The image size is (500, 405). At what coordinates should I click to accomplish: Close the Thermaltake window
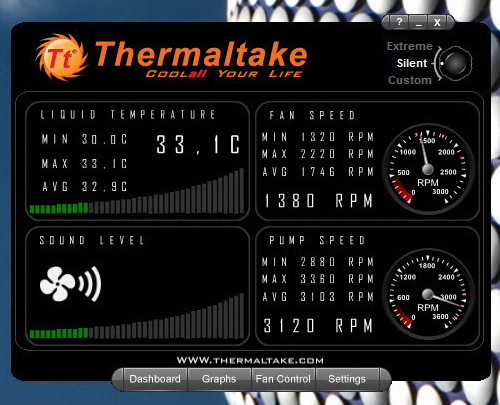point(437,22)
